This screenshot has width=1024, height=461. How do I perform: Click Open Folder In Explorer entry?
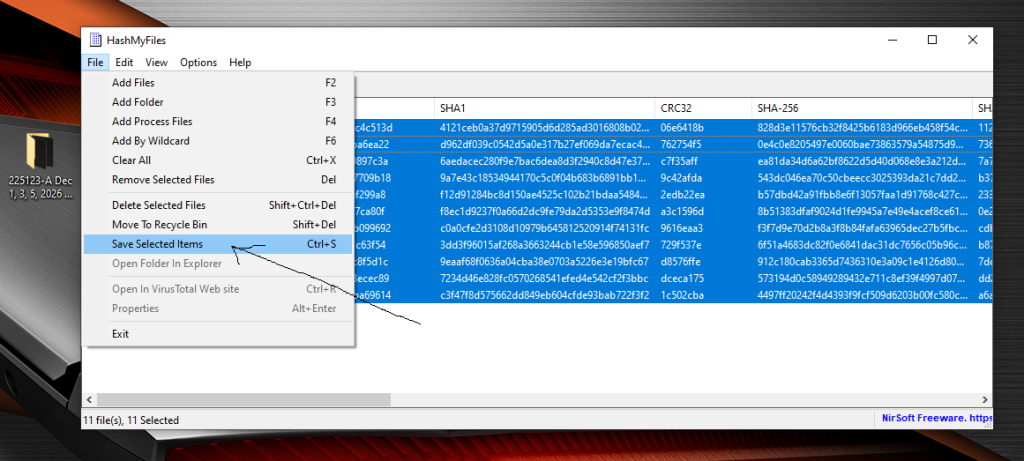click(218, 263)
